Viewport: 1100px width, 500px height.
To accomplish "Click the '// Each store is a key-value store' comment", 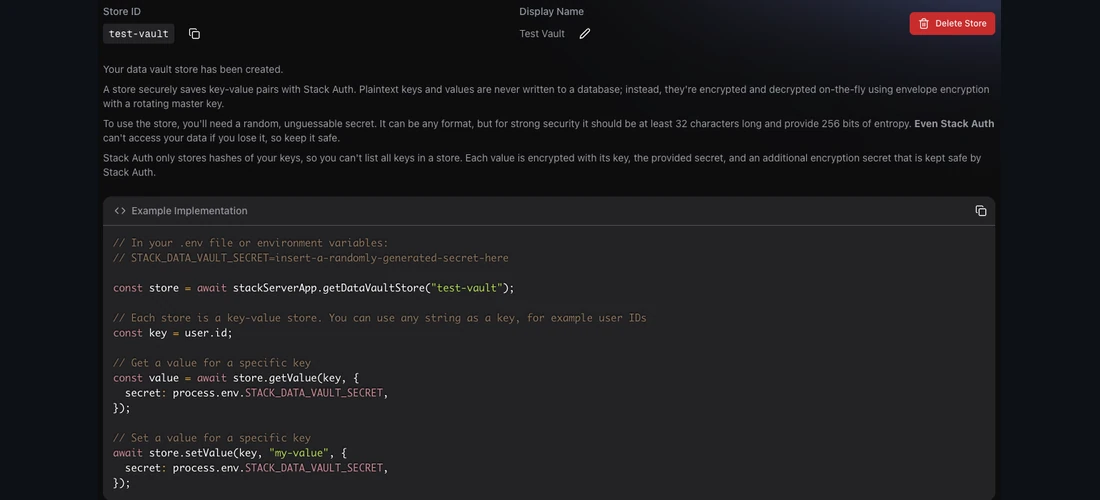I will click(x=380, y=318).
